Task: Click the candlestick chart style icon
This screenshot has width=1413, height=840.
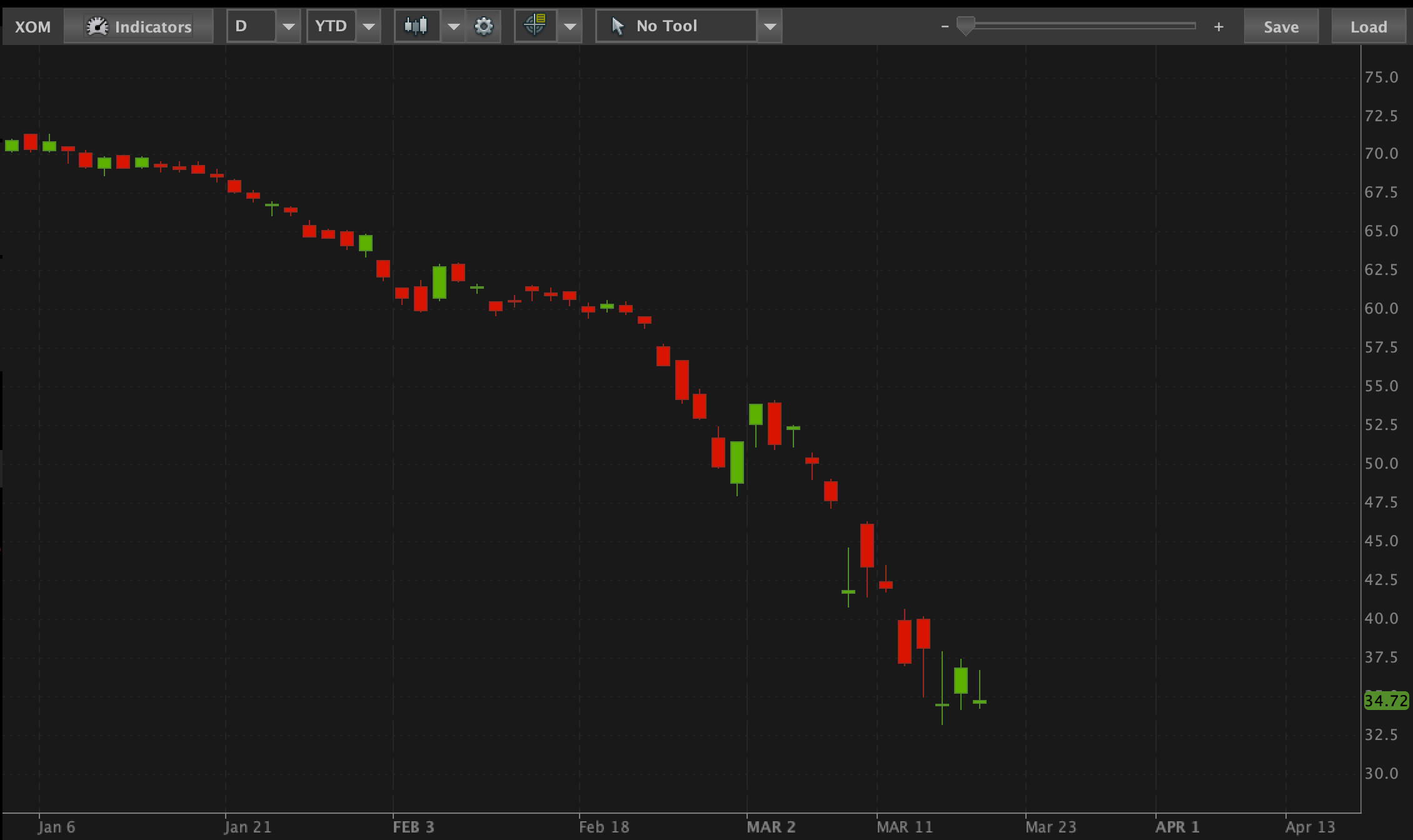Action: [416, 26]
